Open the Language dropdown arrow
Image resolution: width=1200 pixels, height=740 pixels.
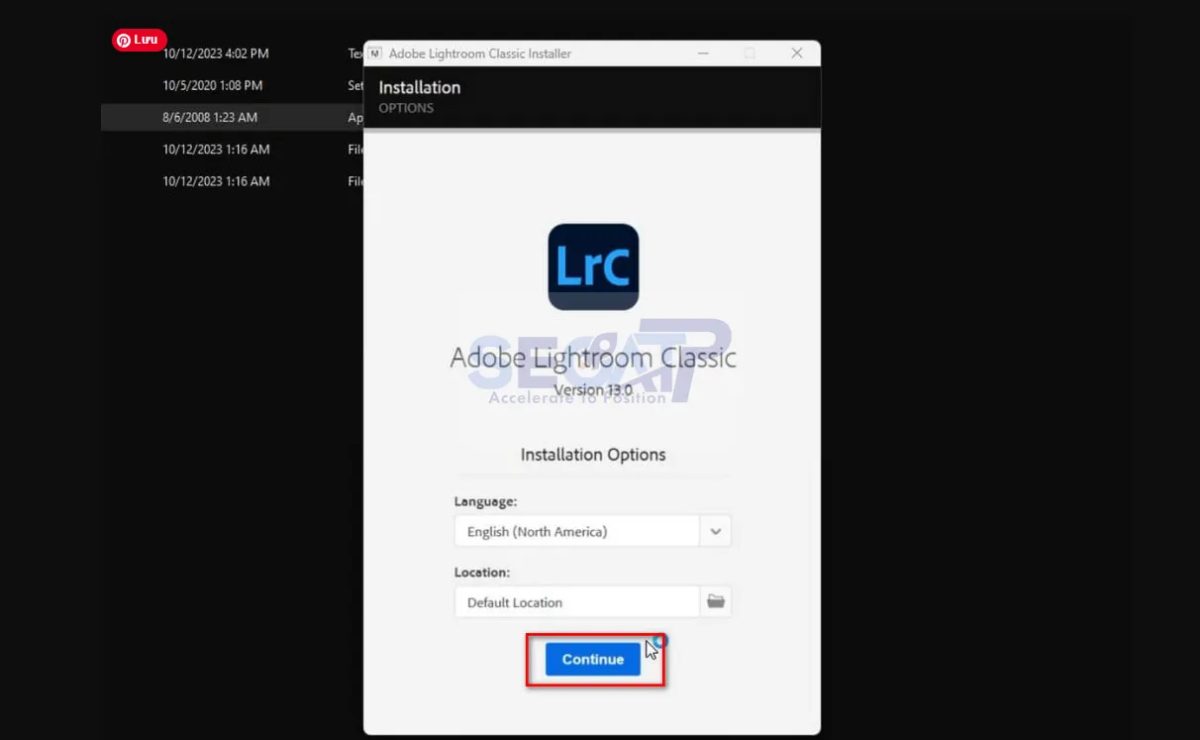[715, 531]
